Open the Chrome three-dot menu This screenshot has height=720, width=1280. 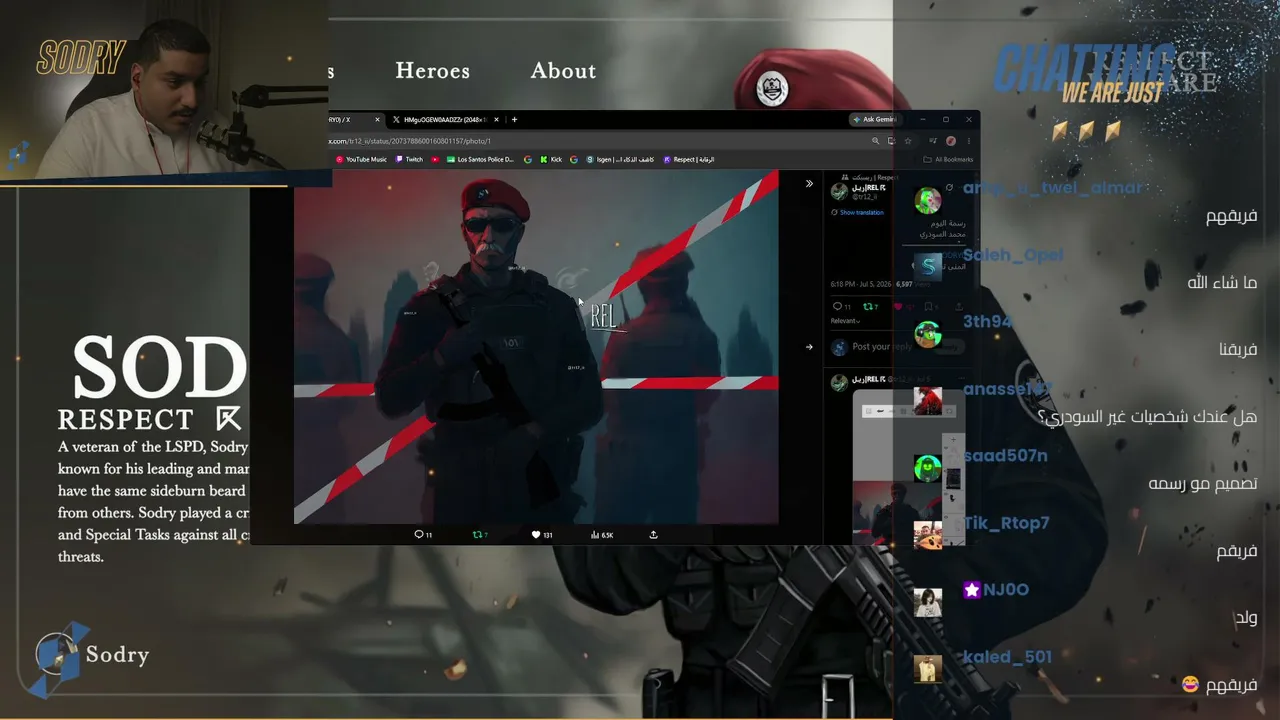967,141
